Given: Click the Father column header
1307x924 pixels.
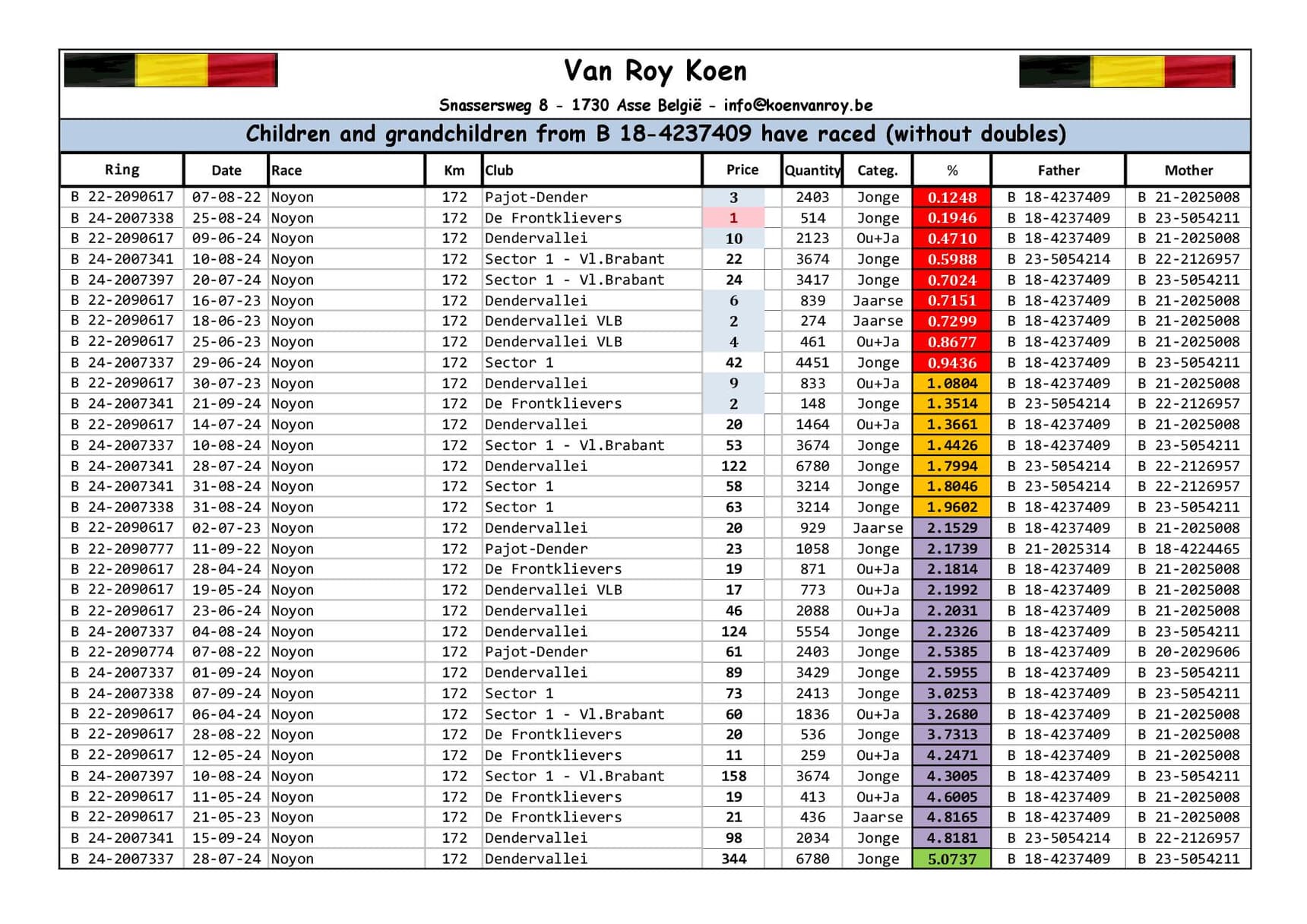Looking at the screenshot, I should pos(1058,171).
